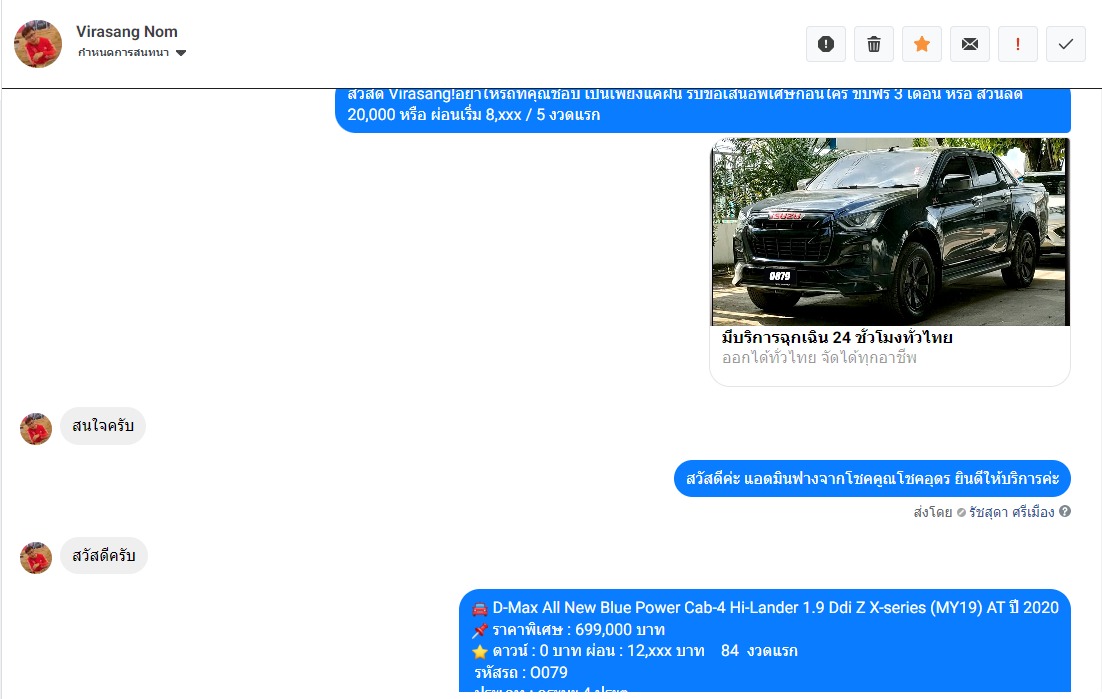Click card title มีบริการฉุกเฉิน 24 ชั่วโมงทั่วไทย
Screen dimensions: 1102x699
(x=837, y=337)
